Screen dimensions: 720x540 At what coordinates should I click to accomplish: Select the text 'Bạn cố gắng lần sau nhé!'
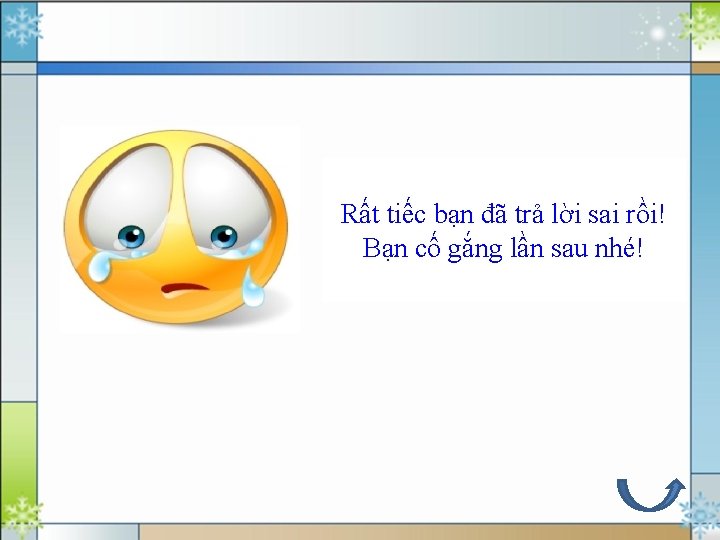coord(502,249)
